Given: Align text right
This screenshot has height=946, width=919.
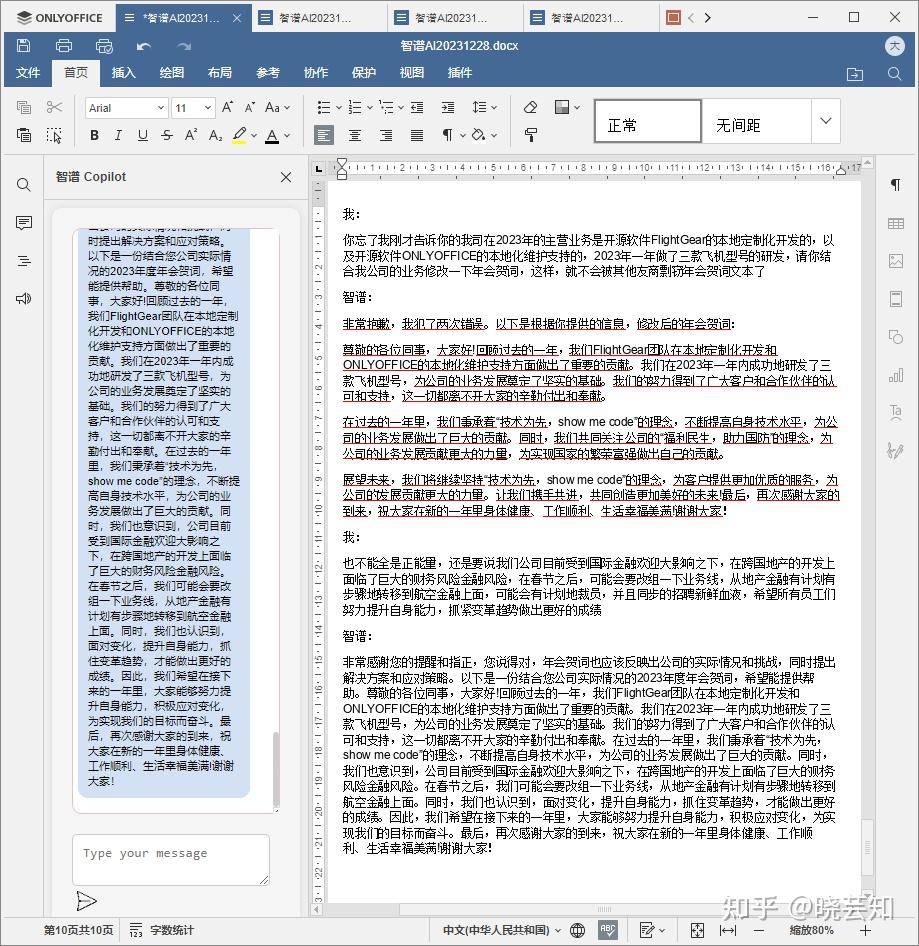Looking at the screenshot, I should (x=386, y=135).
